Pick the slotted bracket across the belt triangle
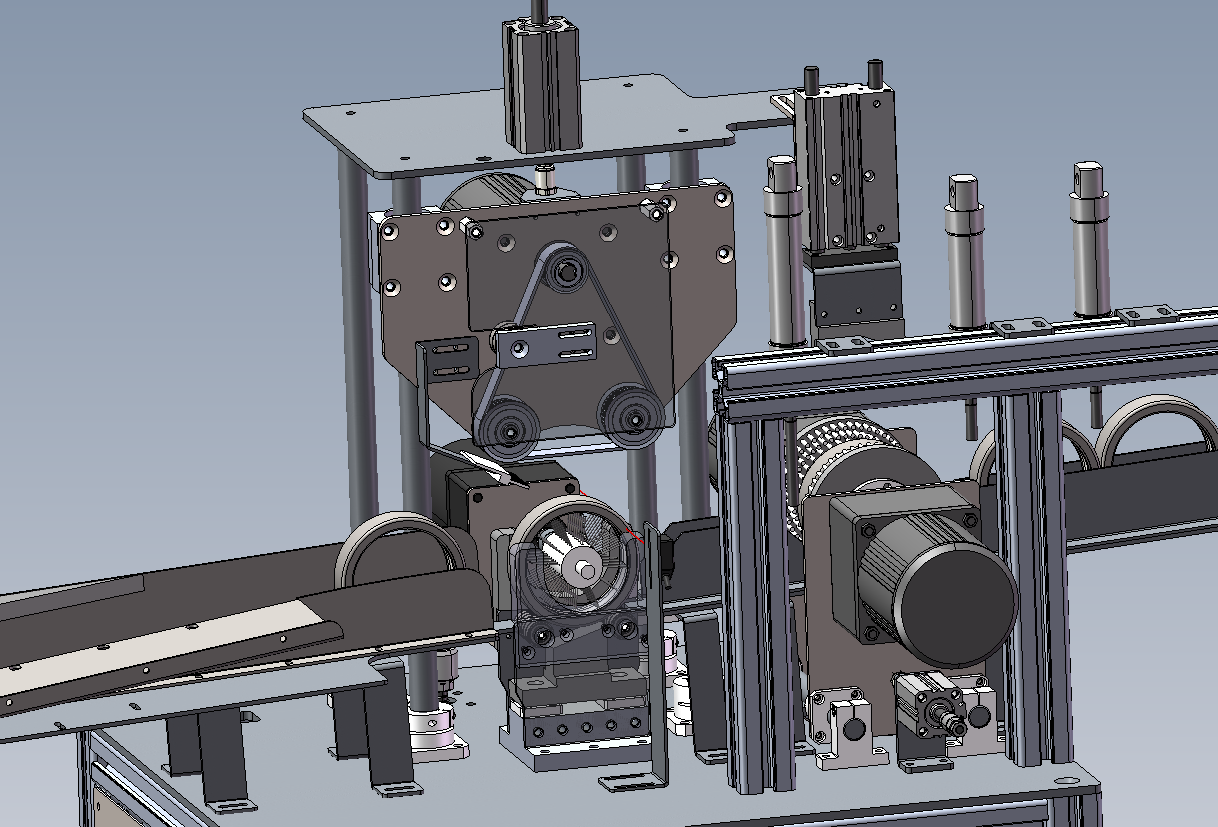Screen dimensions: 1218x827 548,345
